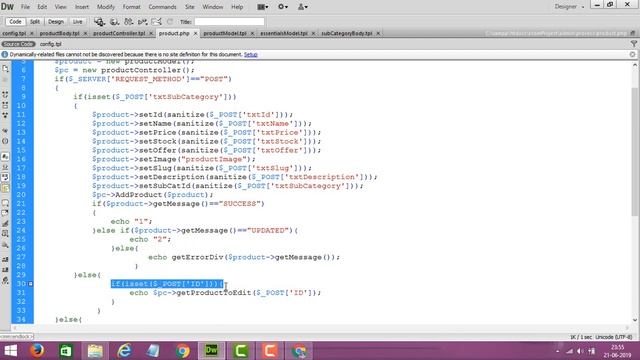Open Google Chrome from the taskbar
This screenshot has width=640, height=360.
point(182,351)
